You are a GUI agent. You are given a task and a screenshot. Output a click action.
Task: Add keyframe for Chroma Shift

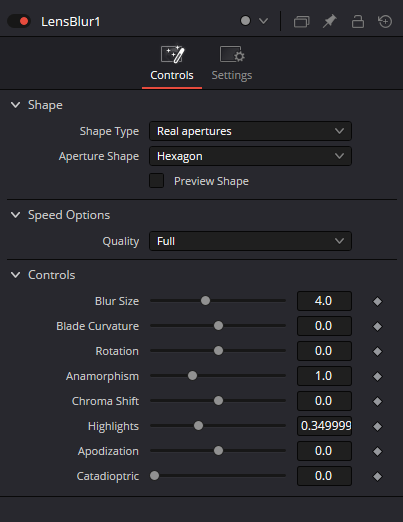click(377, 401)
